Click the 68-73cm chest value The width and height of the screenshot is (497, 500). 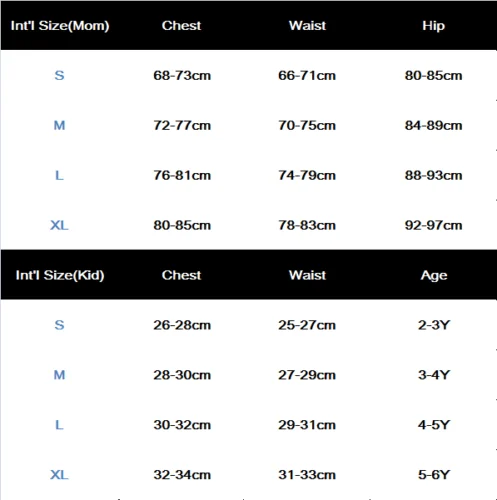tap(182, 75)
